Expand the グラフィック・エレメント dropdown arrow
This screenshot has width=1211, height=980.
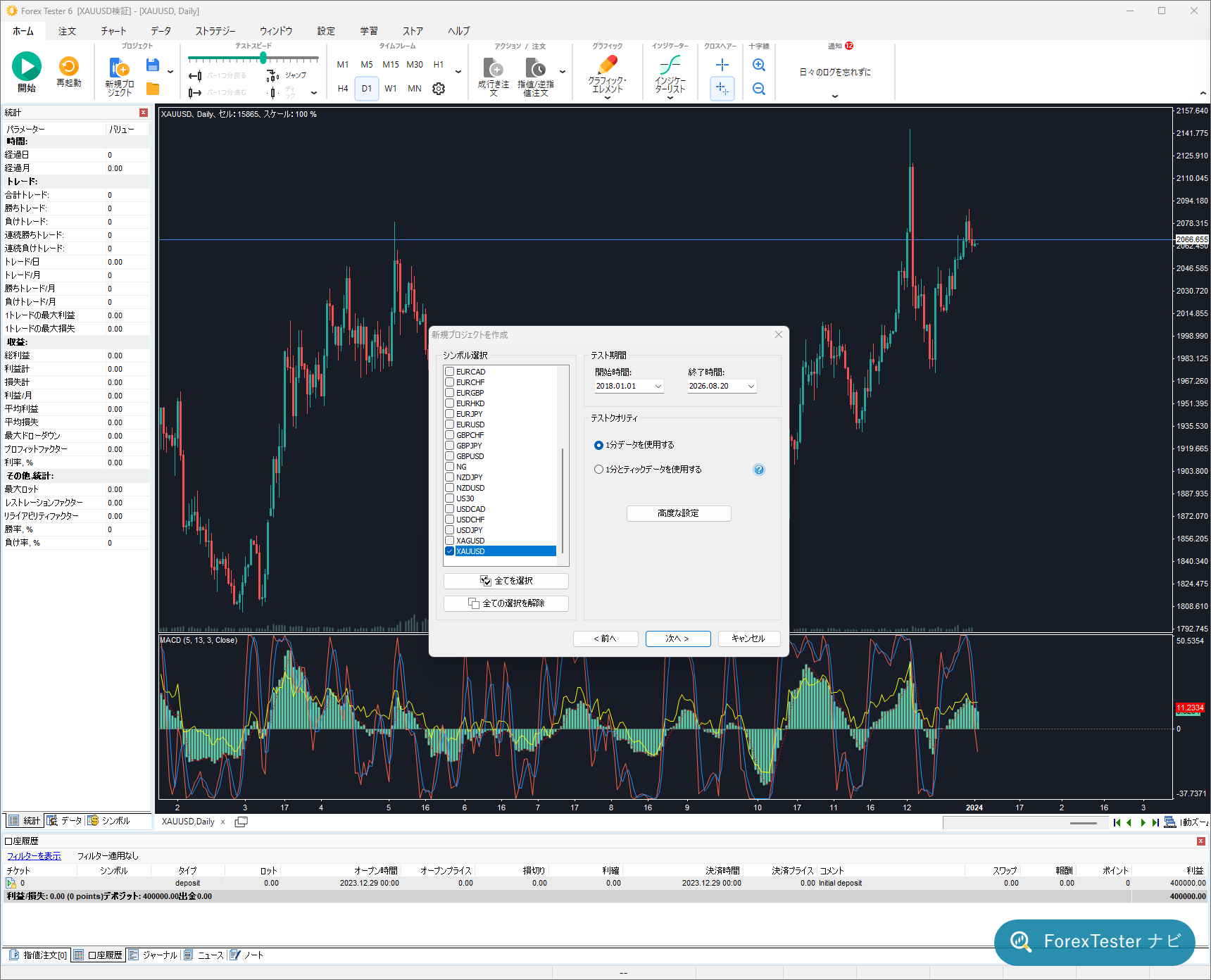(607, 98)
